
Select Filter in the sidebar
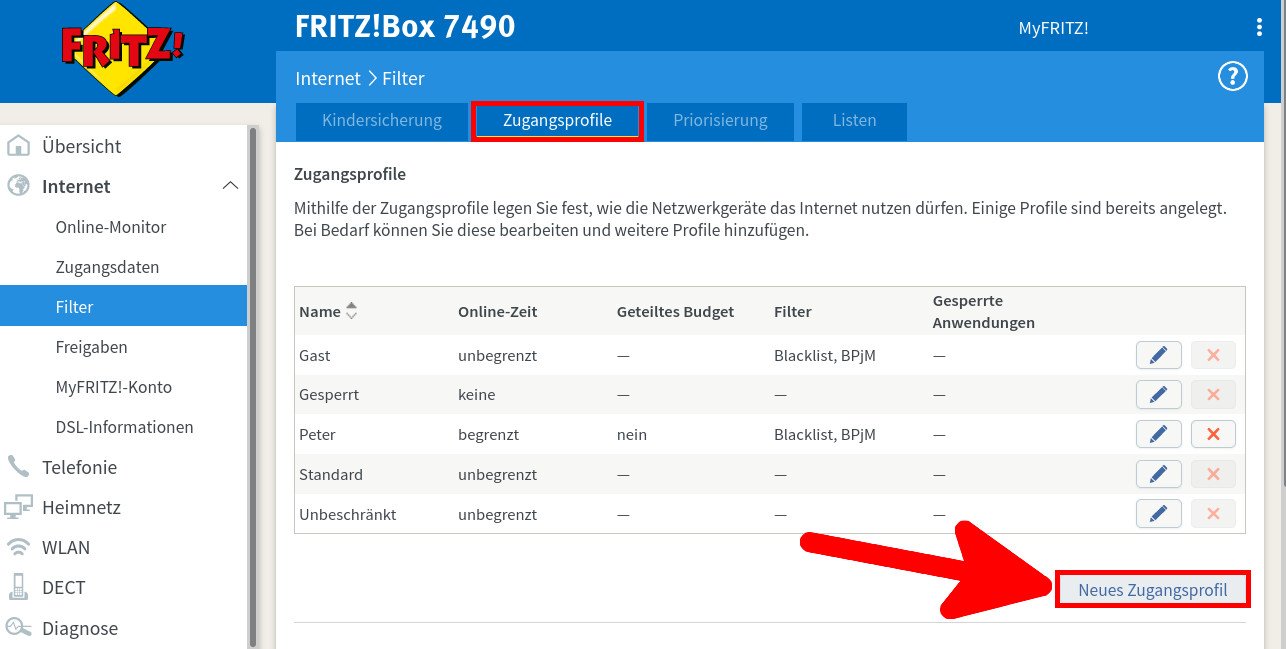(123, 306)
